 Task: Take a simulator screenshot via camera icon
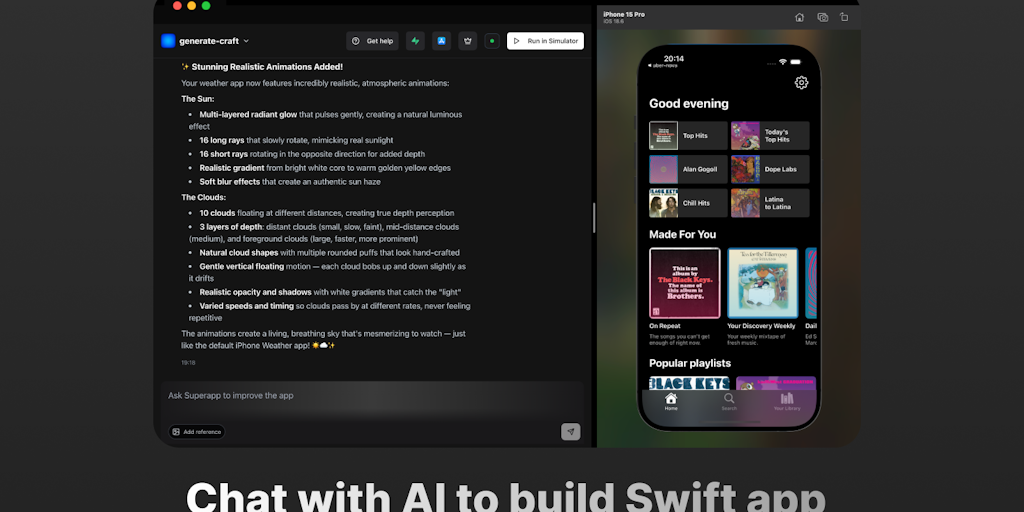[x=823, y=17]
